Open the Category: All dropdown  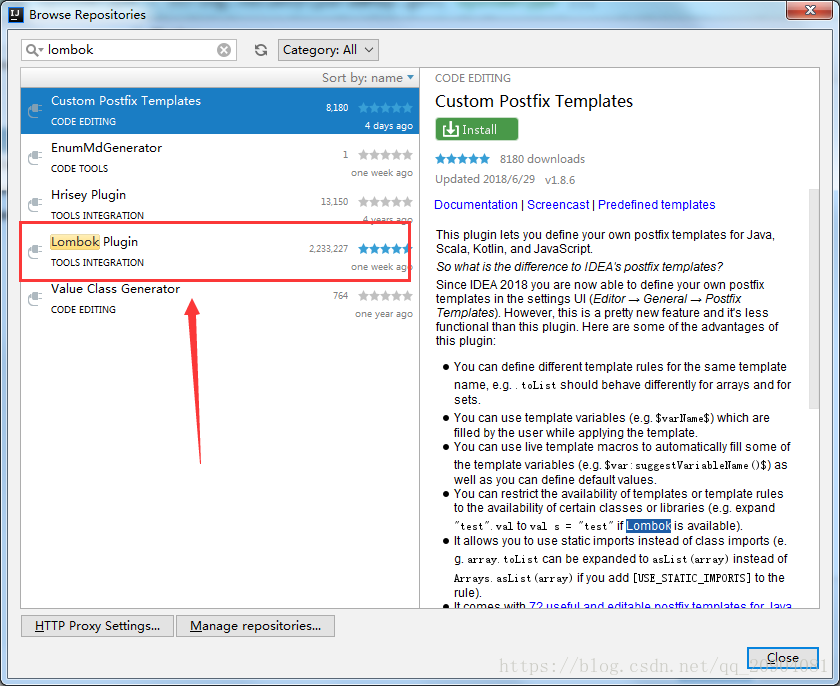[328, 50]
